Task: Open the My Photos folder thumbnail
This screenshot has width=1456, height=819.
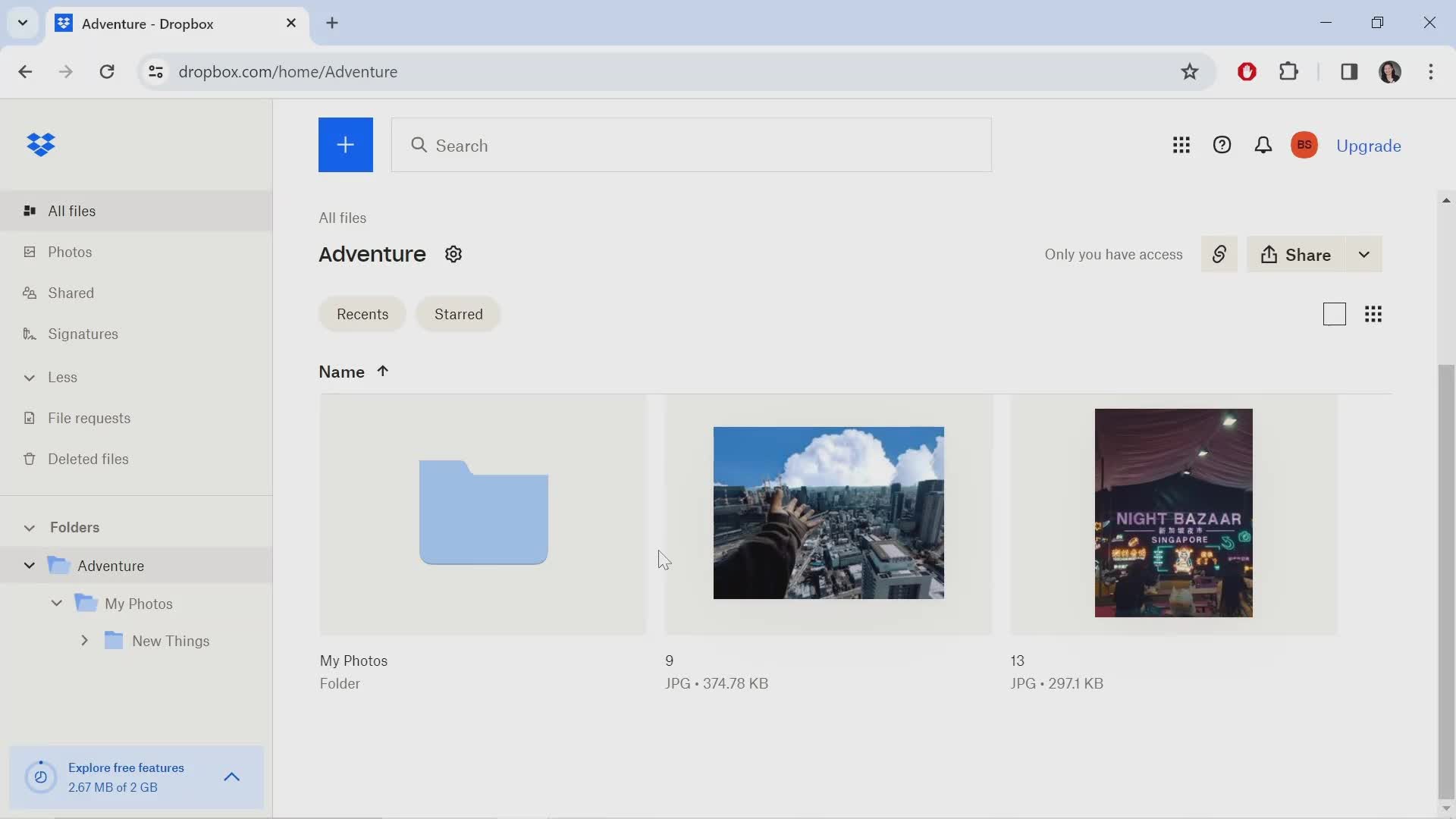Action: pos(483,513)
